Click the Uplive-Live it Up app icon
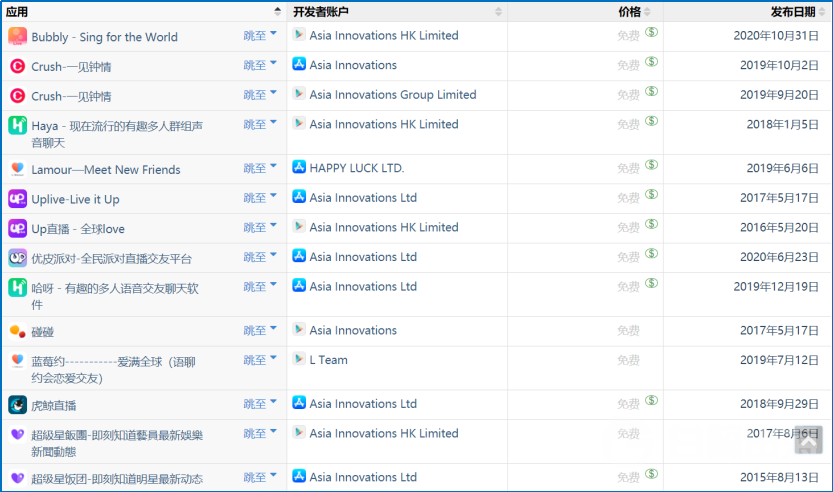833x492 pixels. pos(17,199)
